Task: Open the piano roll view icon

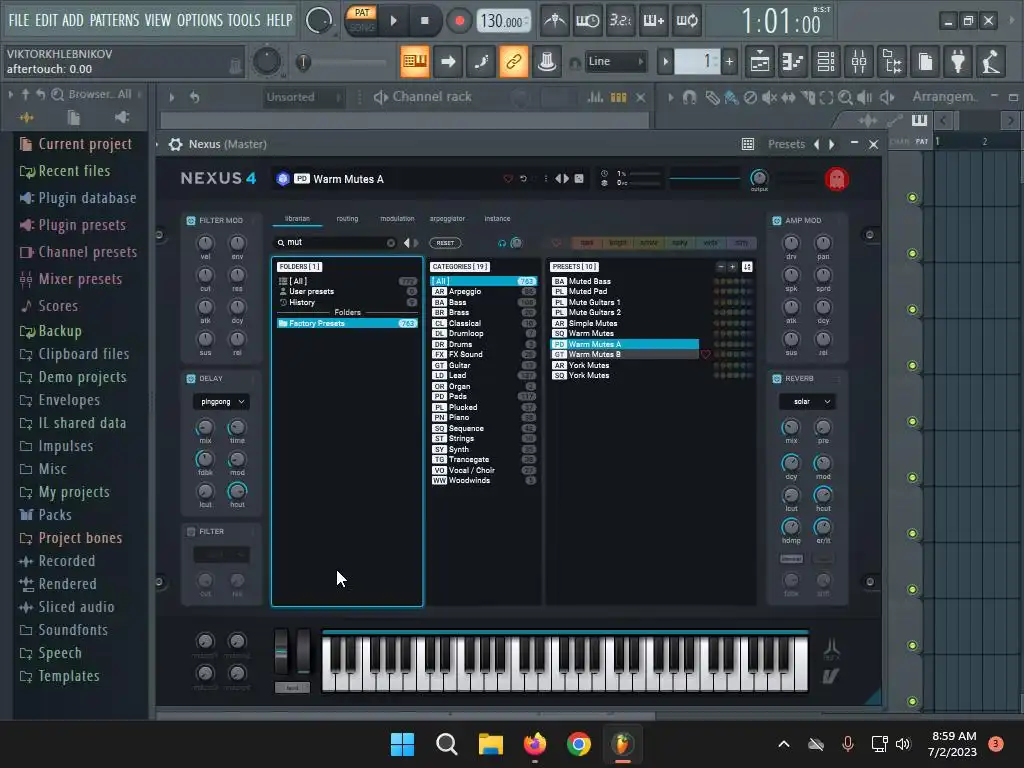Action: click(x=792, y=61)
